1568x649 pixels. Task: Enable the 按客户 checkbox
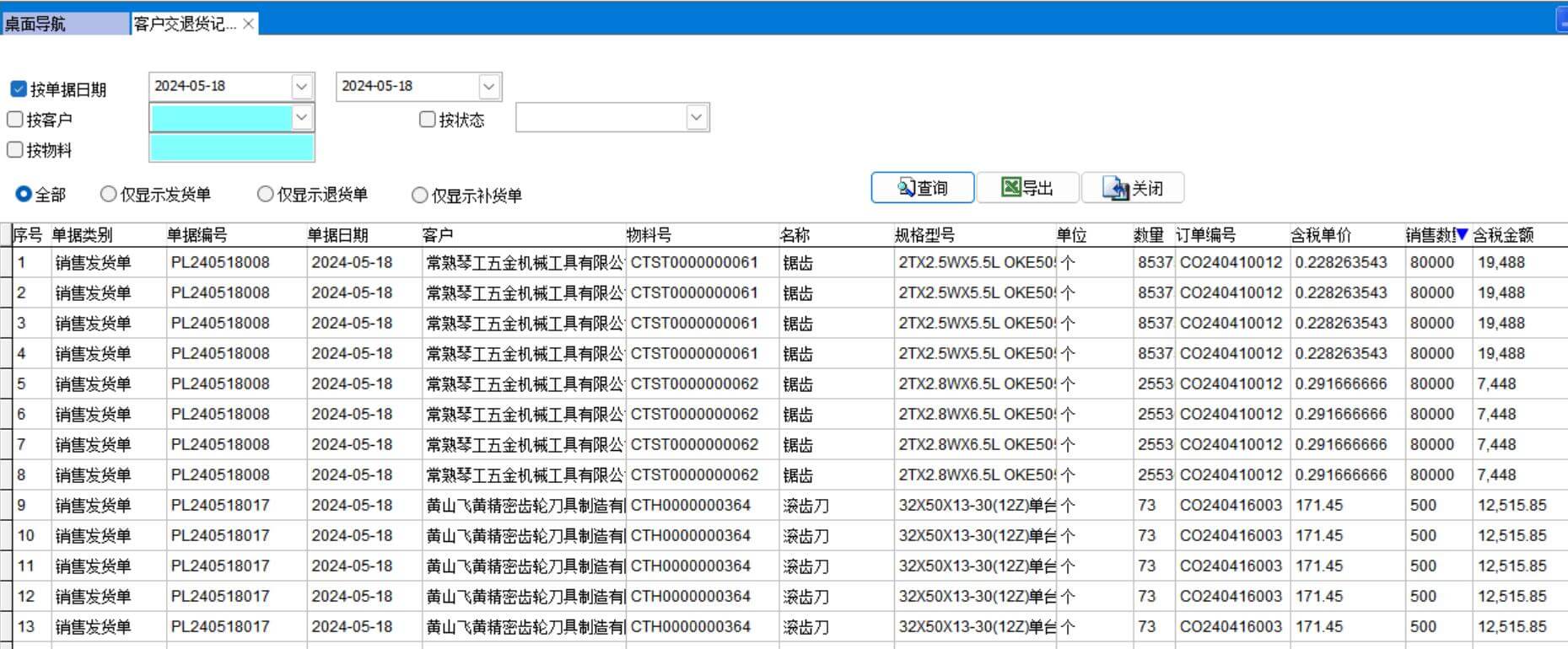click(15, 120)
